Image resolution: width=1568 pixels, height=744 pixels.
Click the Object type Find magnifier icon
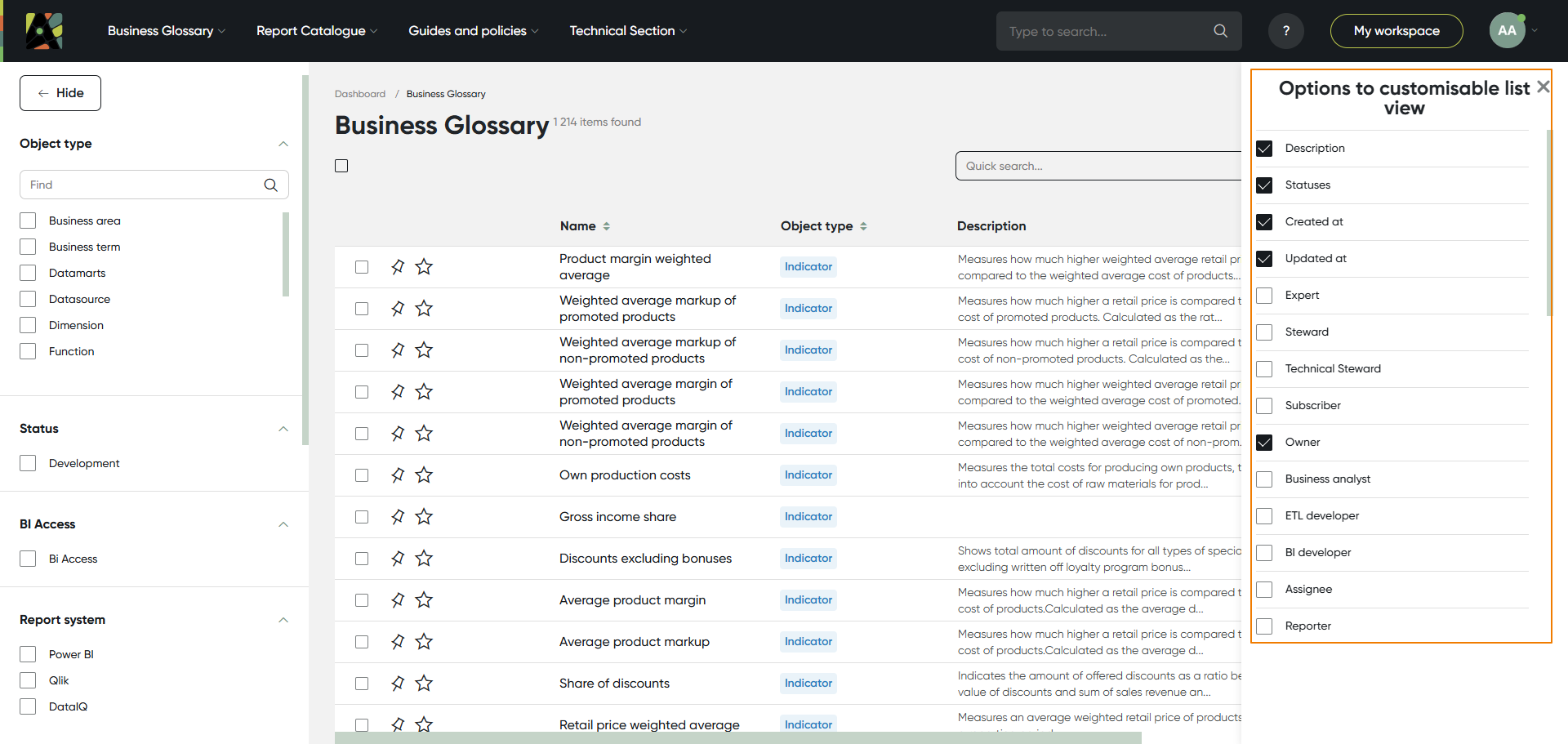(x=270, y=185)
